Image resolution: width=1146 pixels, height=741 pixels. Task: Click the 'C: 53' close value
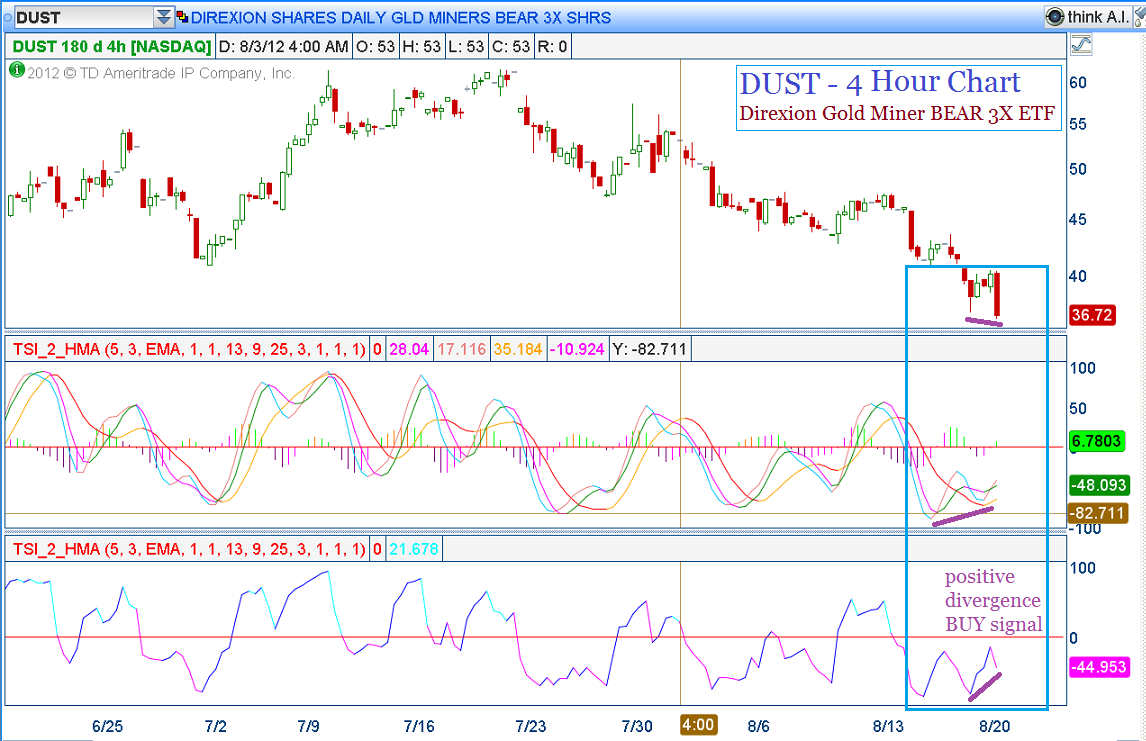pyautogui.click(x=511, y=47)
